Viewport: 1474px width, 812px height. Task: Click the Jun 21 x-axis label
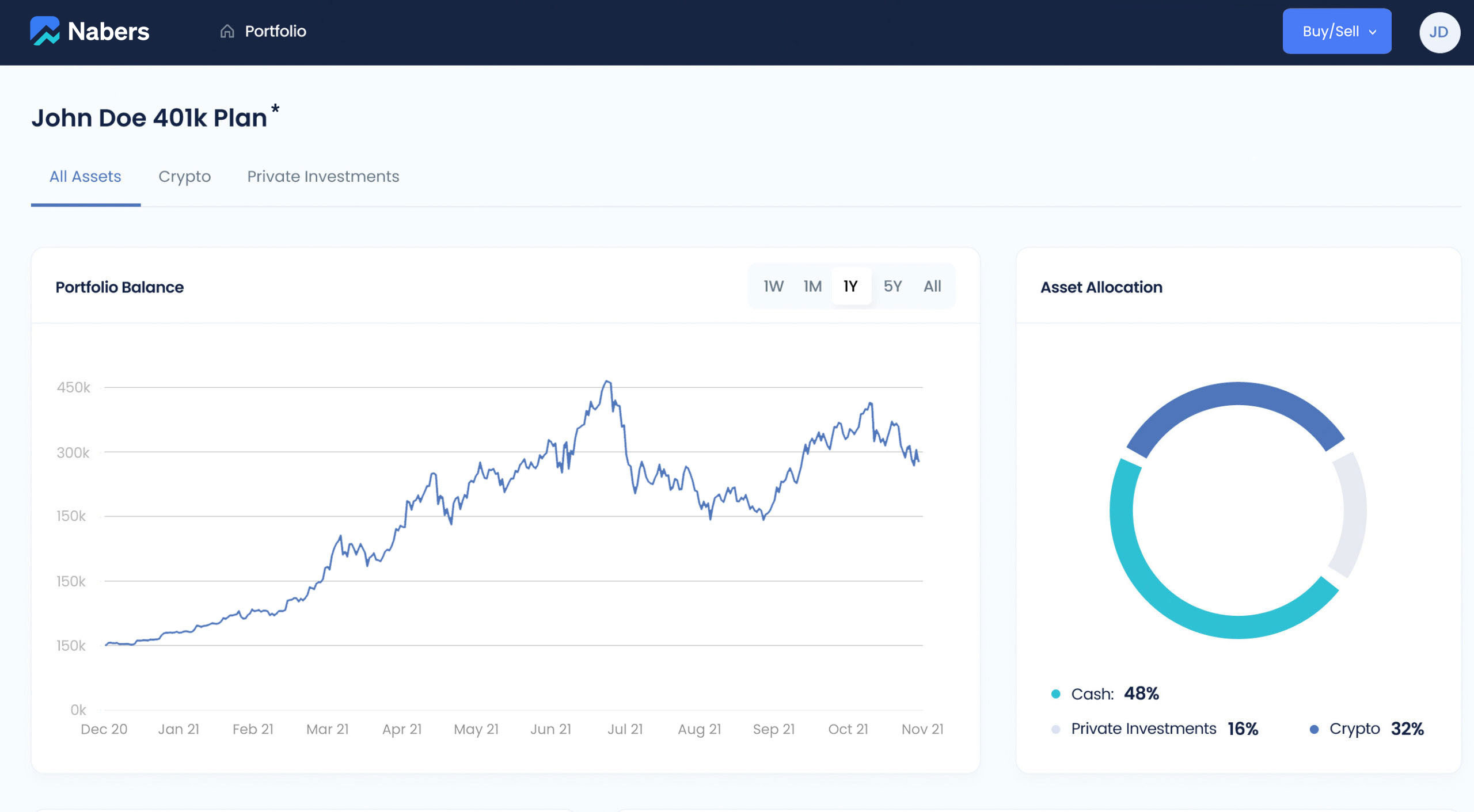click(551, 729)
